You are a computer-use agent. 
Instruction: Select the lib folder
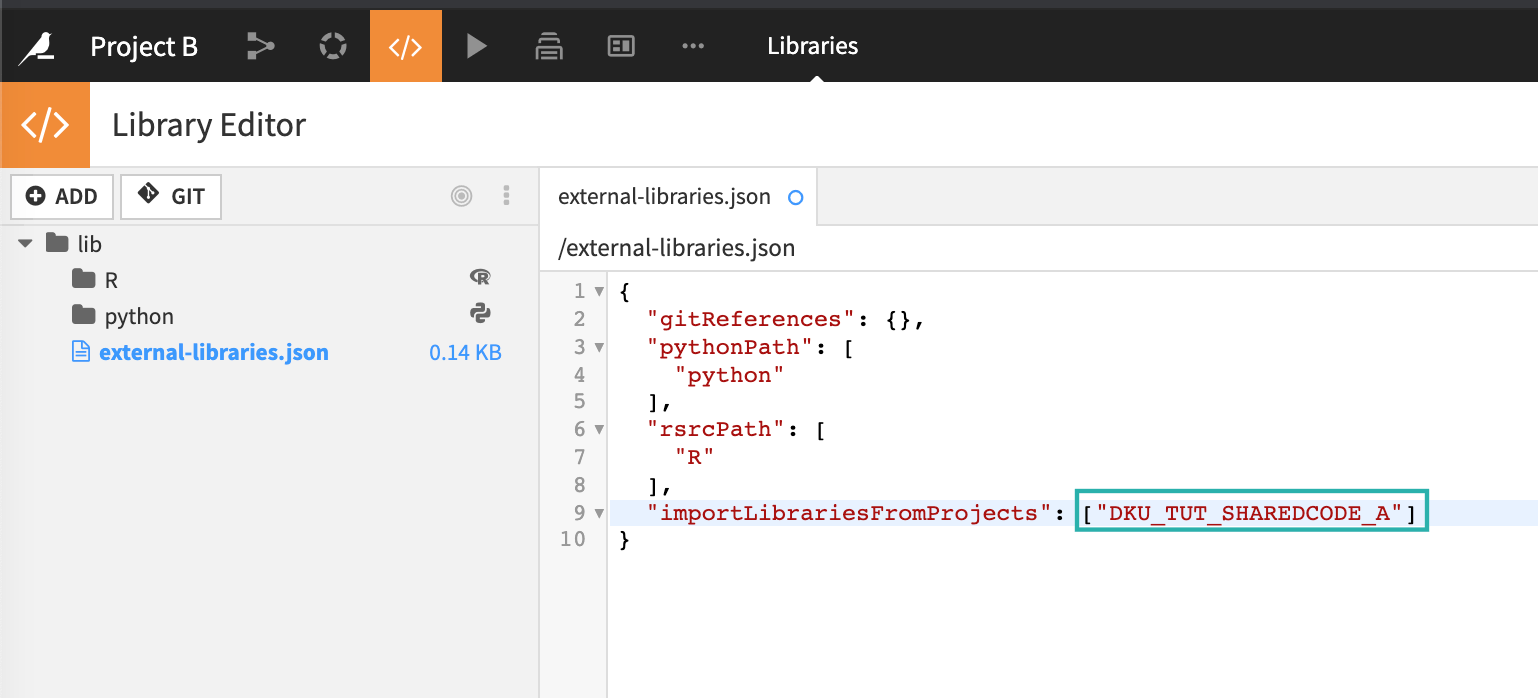(89, 244)
